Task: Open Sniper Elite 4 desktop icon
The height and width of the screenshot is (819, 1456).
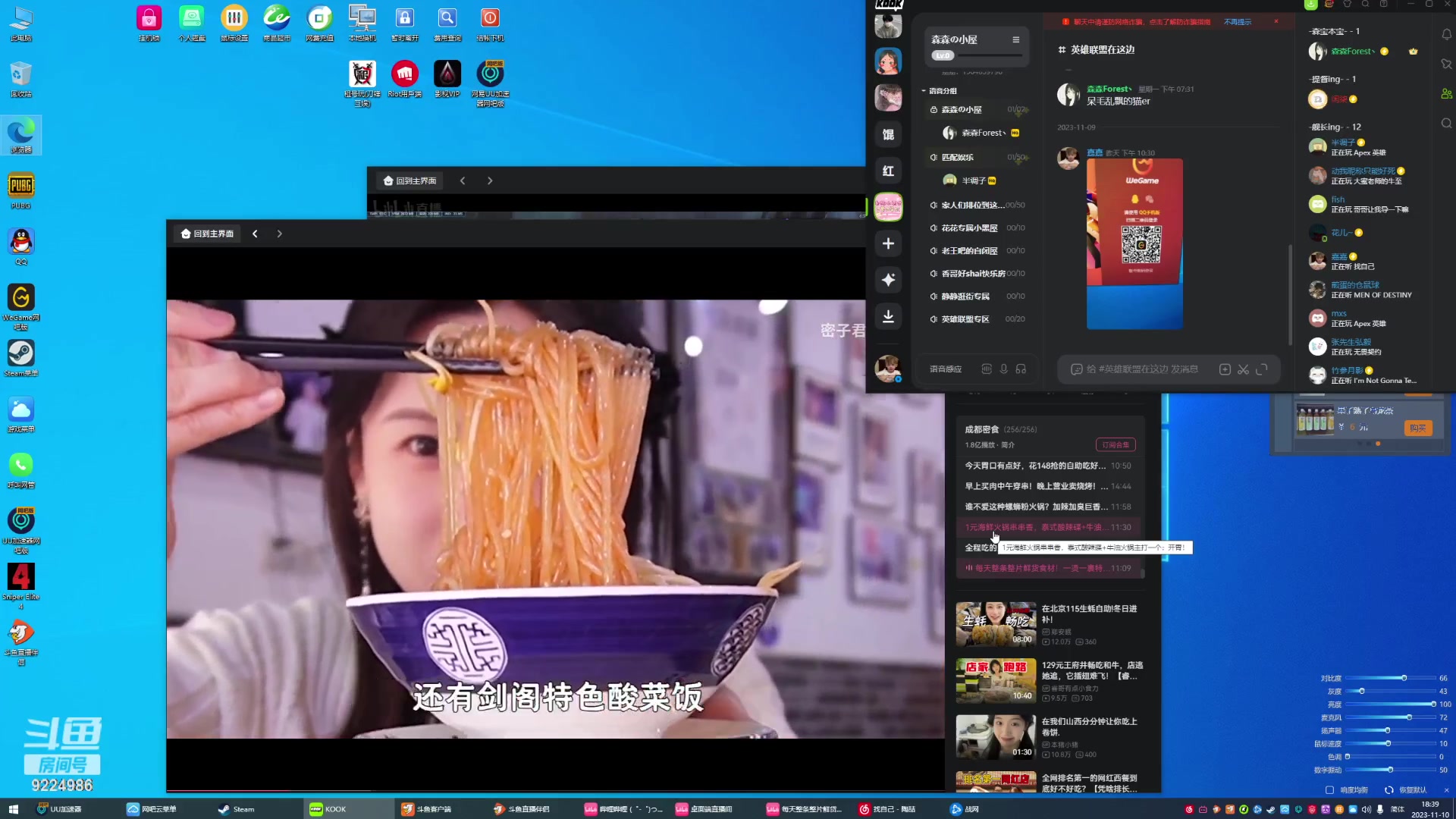Action: 21,586
